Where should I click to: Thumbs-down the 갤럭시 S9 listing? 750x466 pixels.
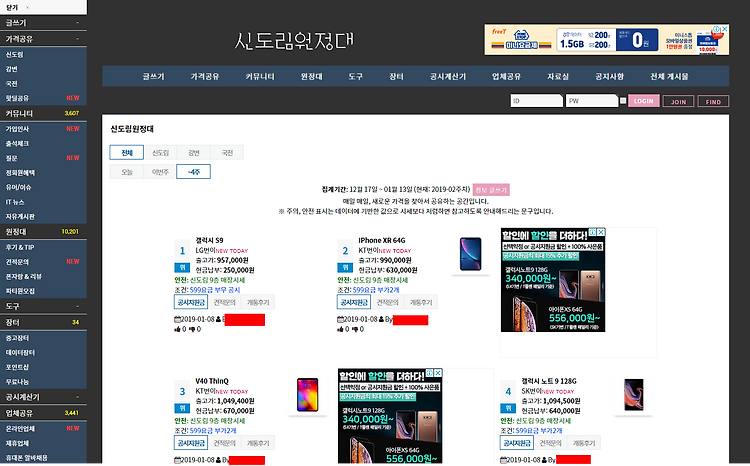click(x=192, y=329)
